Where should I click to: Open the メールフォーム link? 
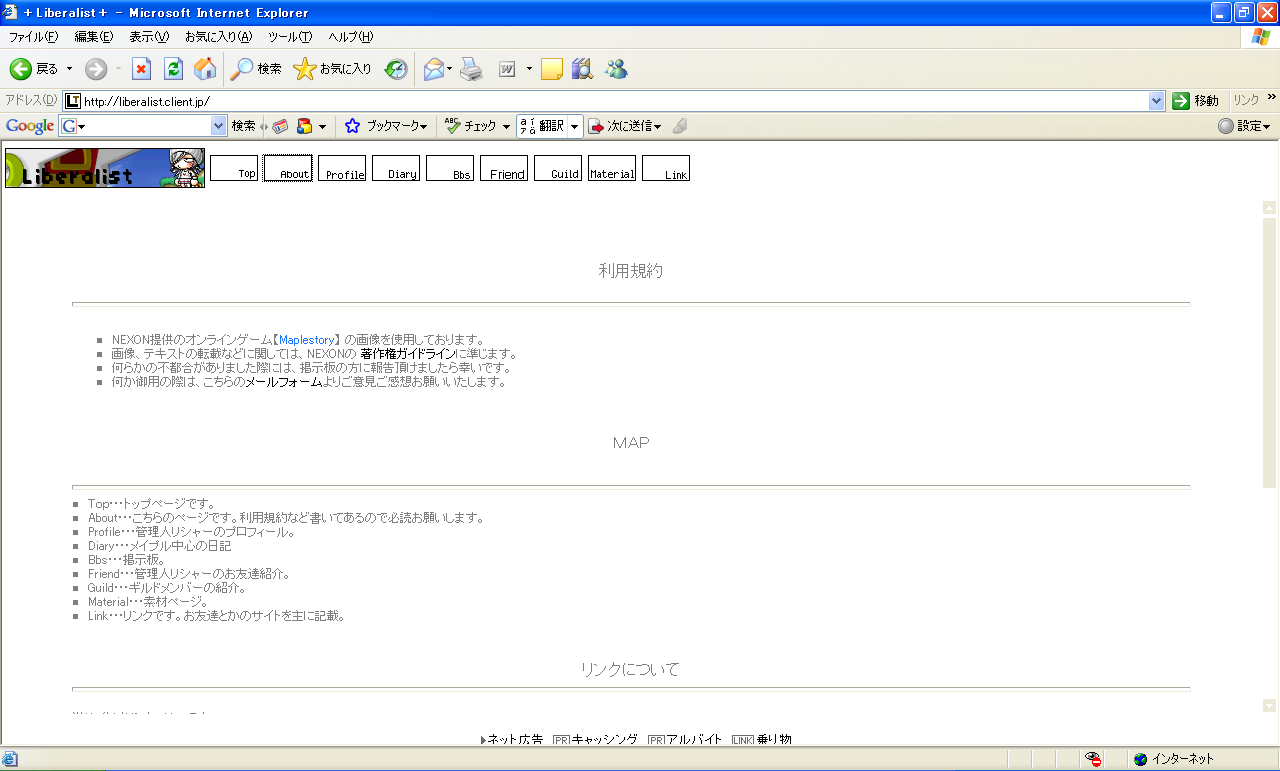pos(284,382)
